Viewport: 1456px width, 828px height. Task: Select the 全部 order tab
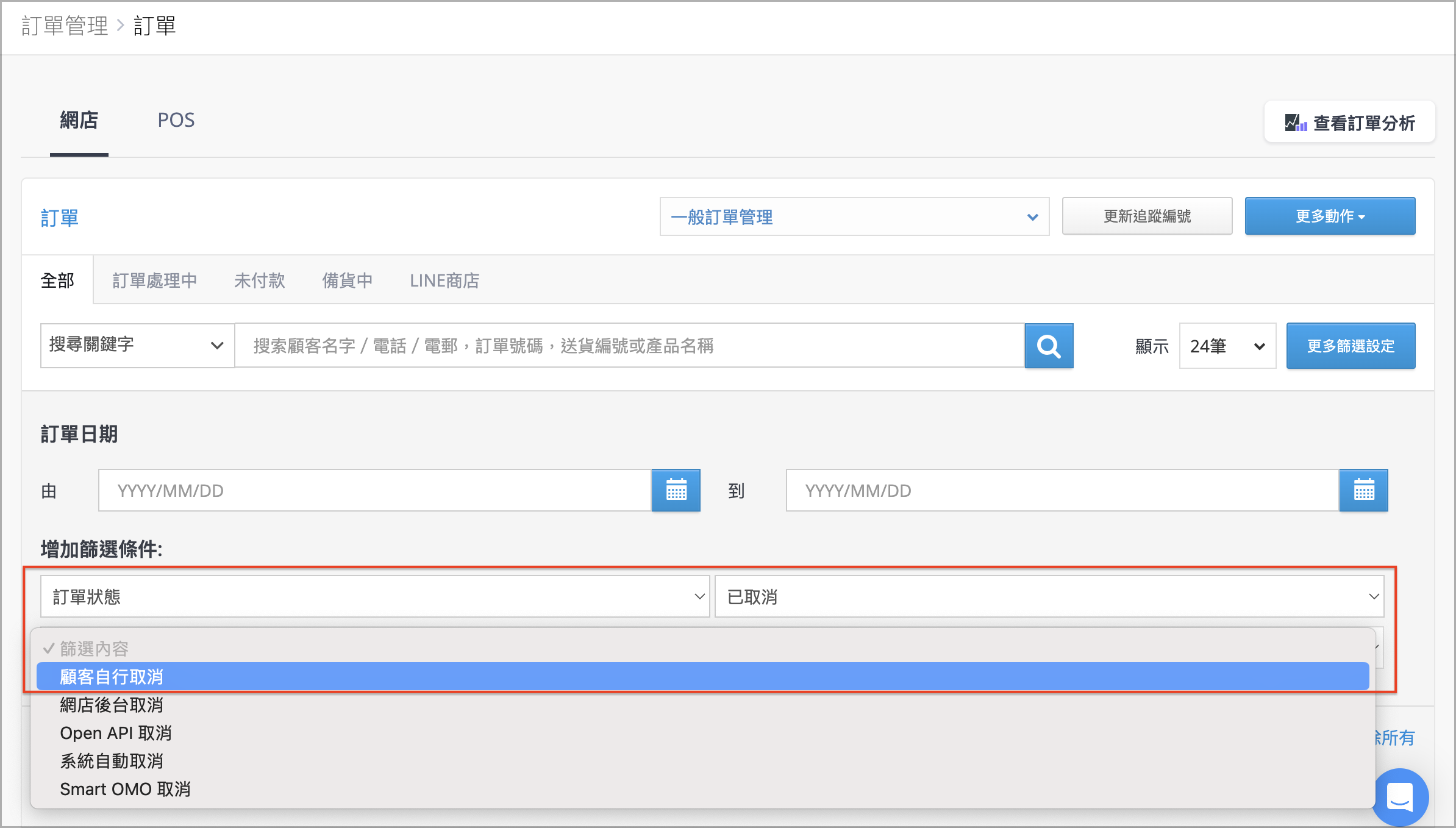click(x=57, y=280)
